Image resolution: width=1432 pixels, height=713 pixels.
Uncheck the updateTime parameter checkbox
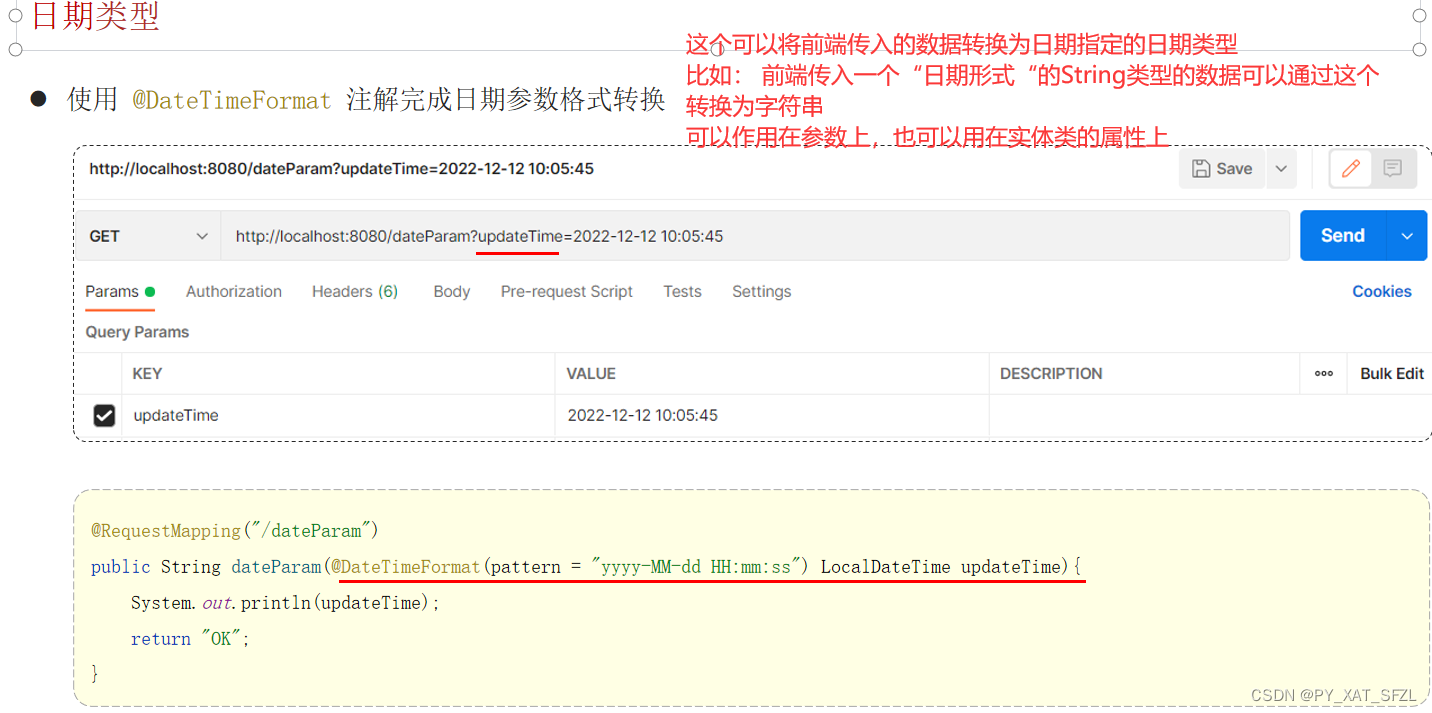(104, 415)
